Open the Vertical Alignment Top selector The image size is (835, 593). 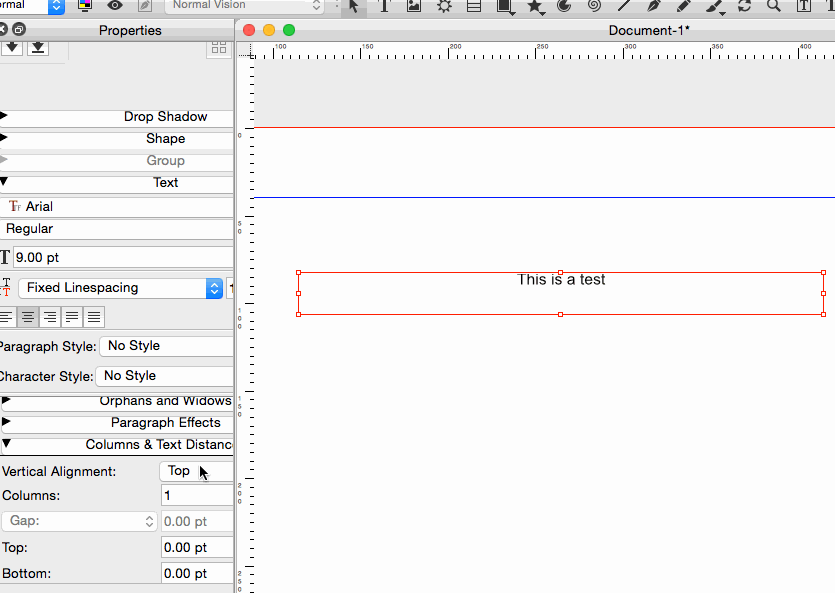[x=195, y=471]
